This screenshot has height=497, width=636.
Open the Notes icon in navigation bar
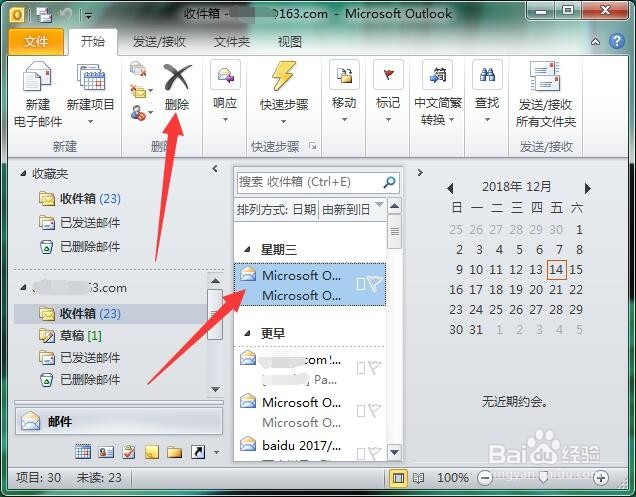pos(152,452)
